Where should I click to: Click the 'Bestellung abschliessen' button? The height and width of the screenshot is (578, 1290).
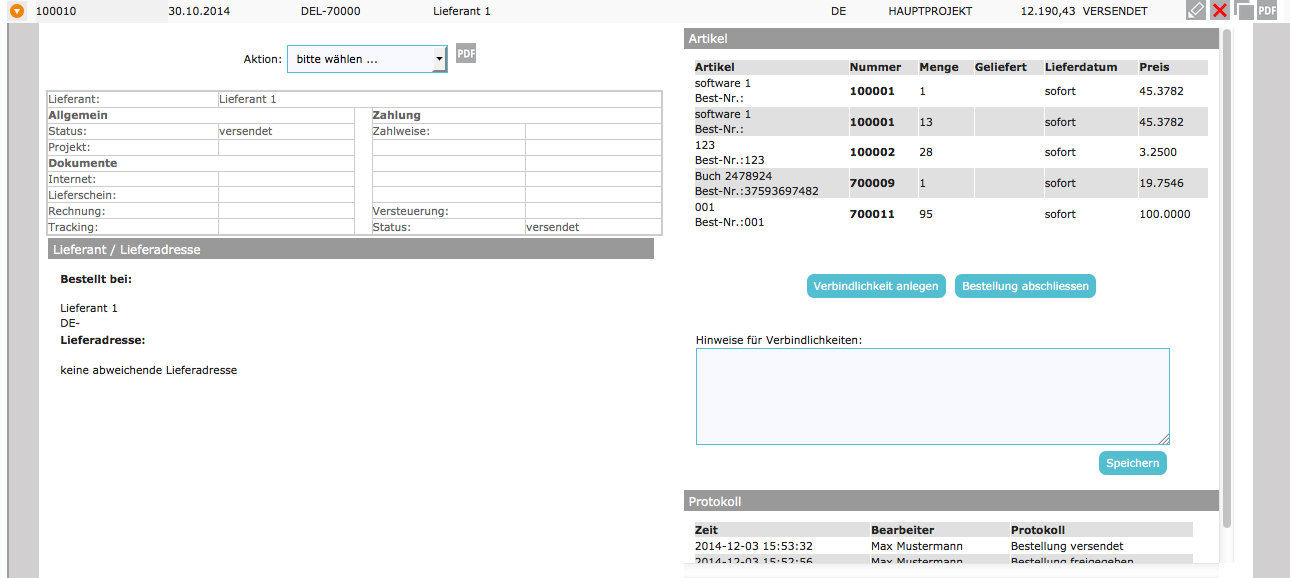tap(1025, 286)
